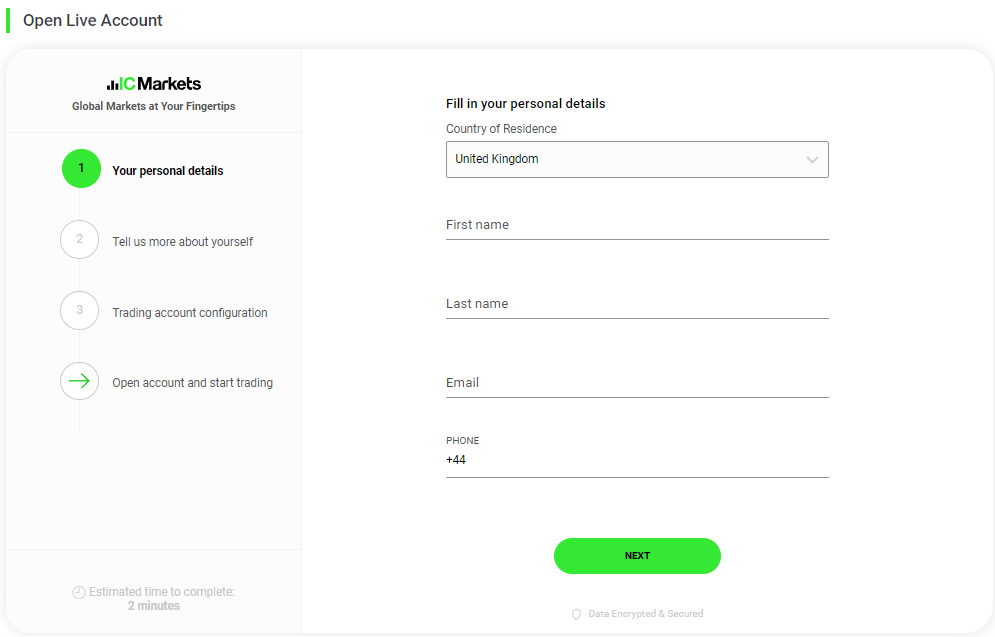This screenshot has height=637, width=995.
Task: Open the United Kingdom country dropdown
Action: click(x=637, y=159)
